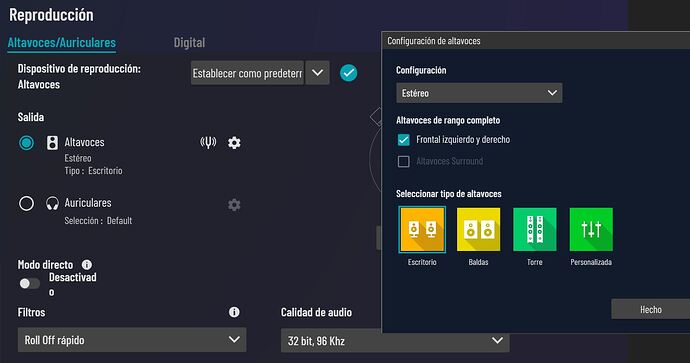Open the Estéreo configuration dropdown
The height and width of the screenshot is (363, 690).
479,93
